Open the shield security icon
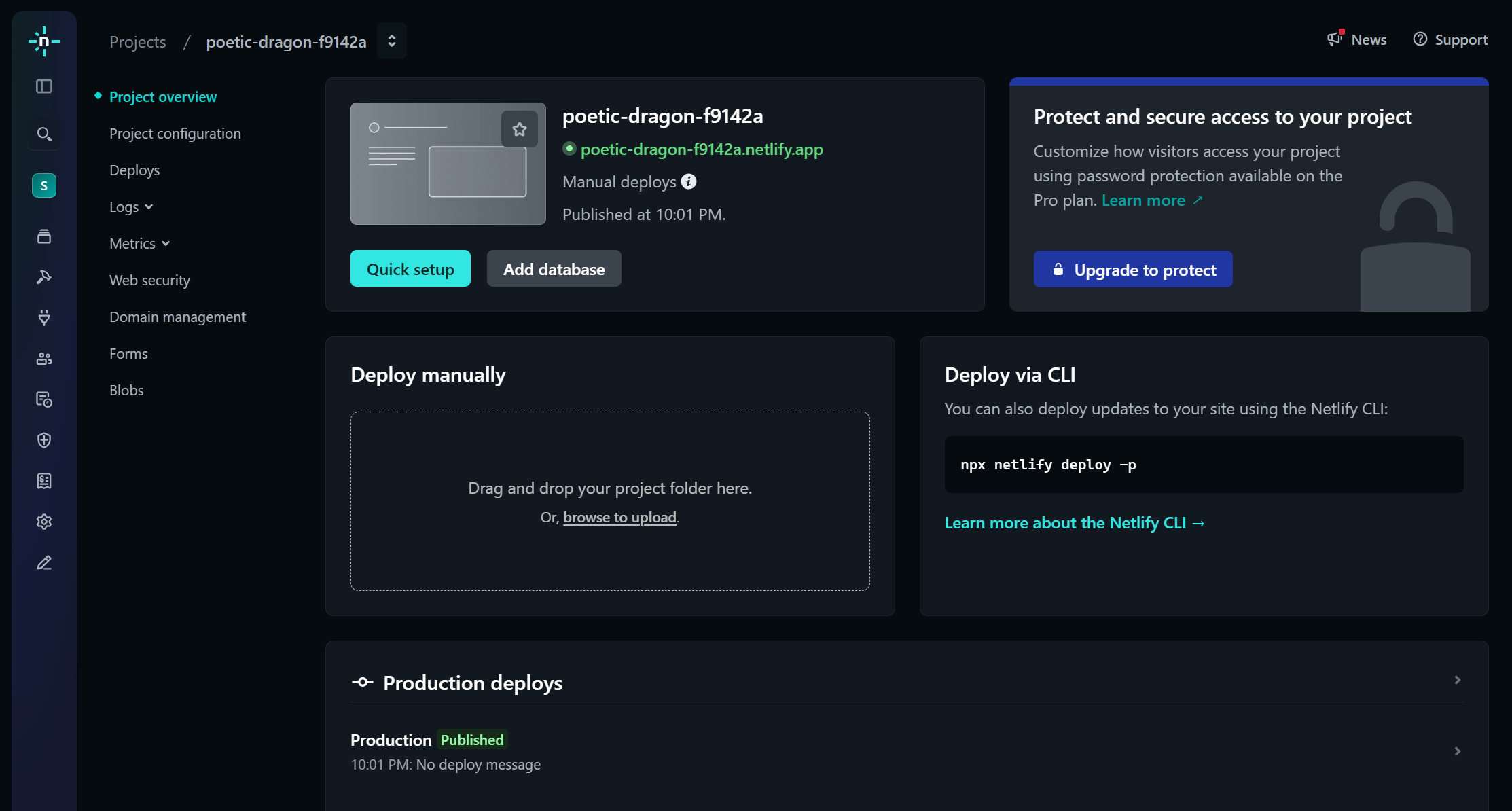1512x811 pixels. coord(44,440)
